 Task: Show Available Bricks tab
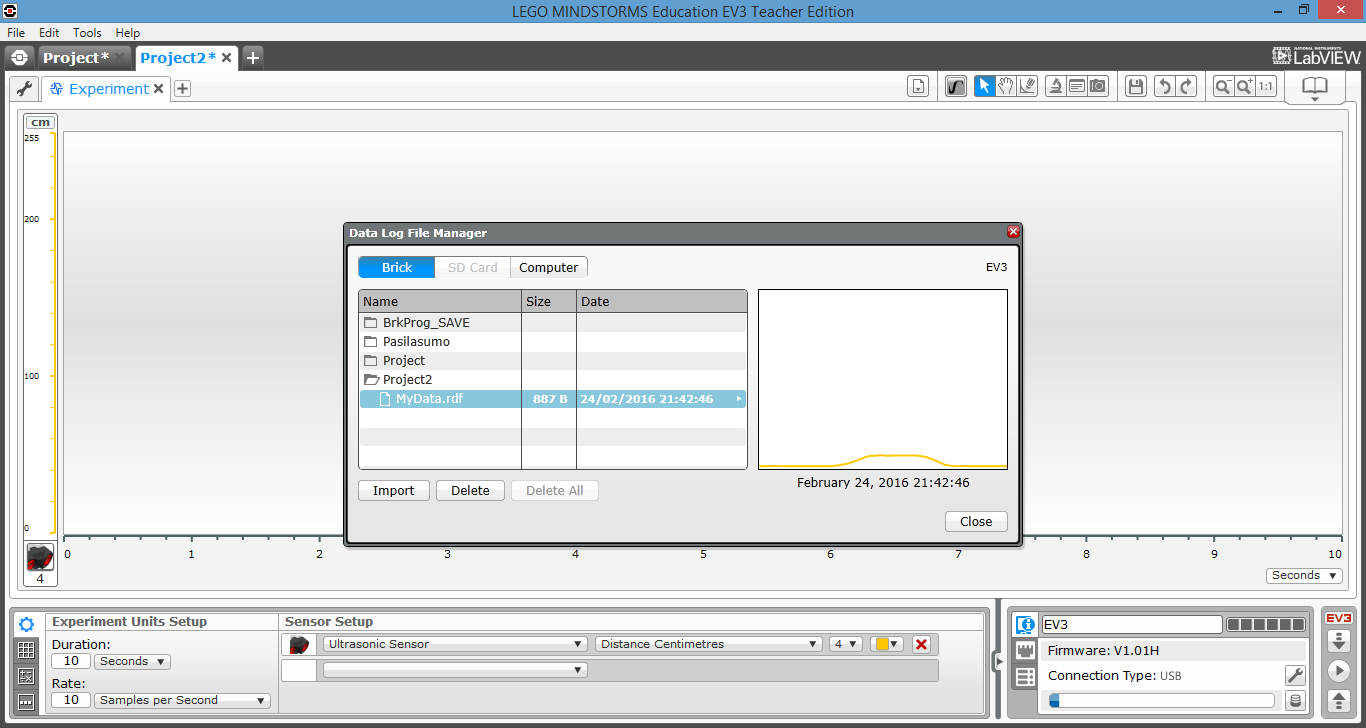[x=1025, y=677]
